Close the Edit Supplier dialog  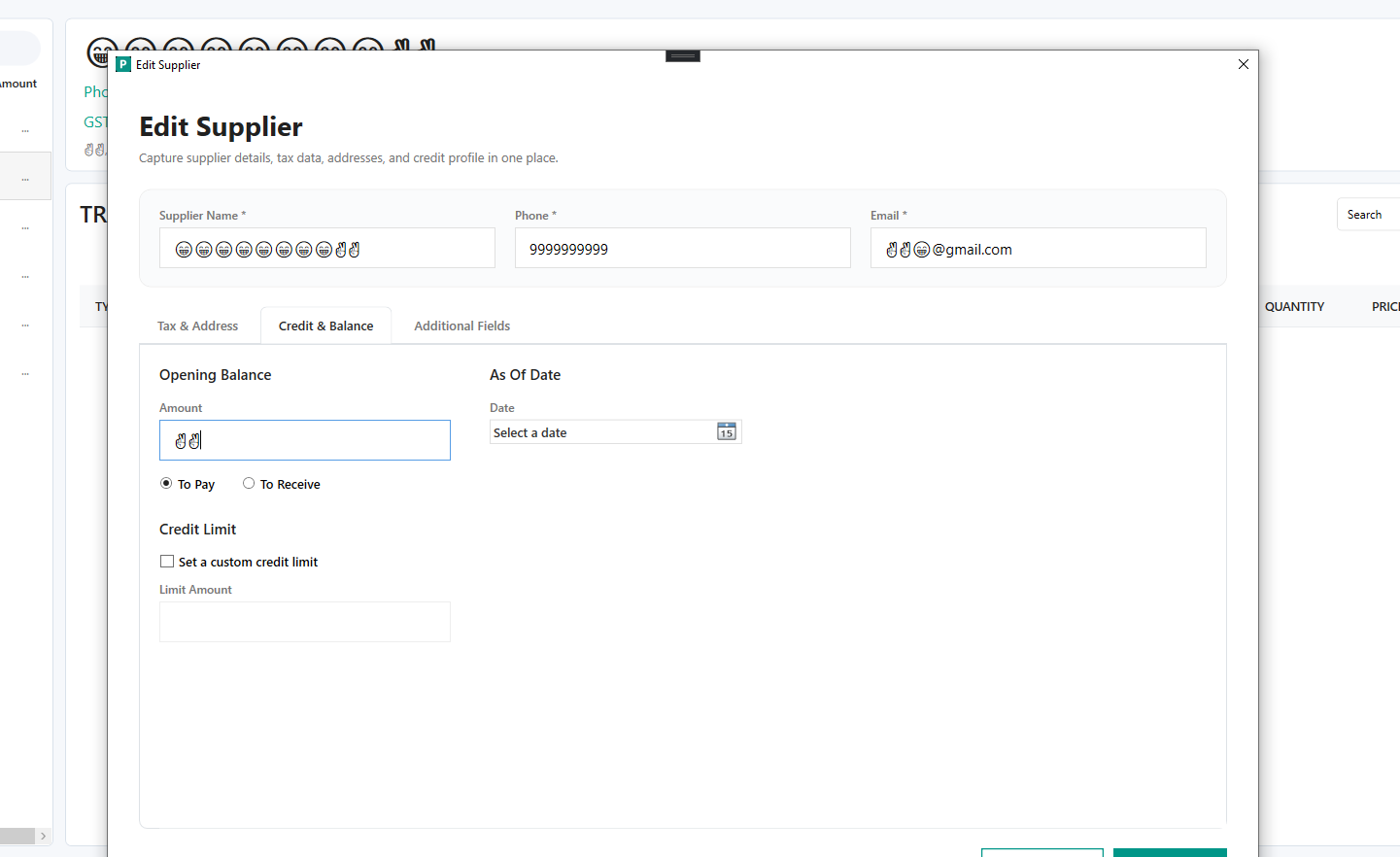tap(1243, 64)
